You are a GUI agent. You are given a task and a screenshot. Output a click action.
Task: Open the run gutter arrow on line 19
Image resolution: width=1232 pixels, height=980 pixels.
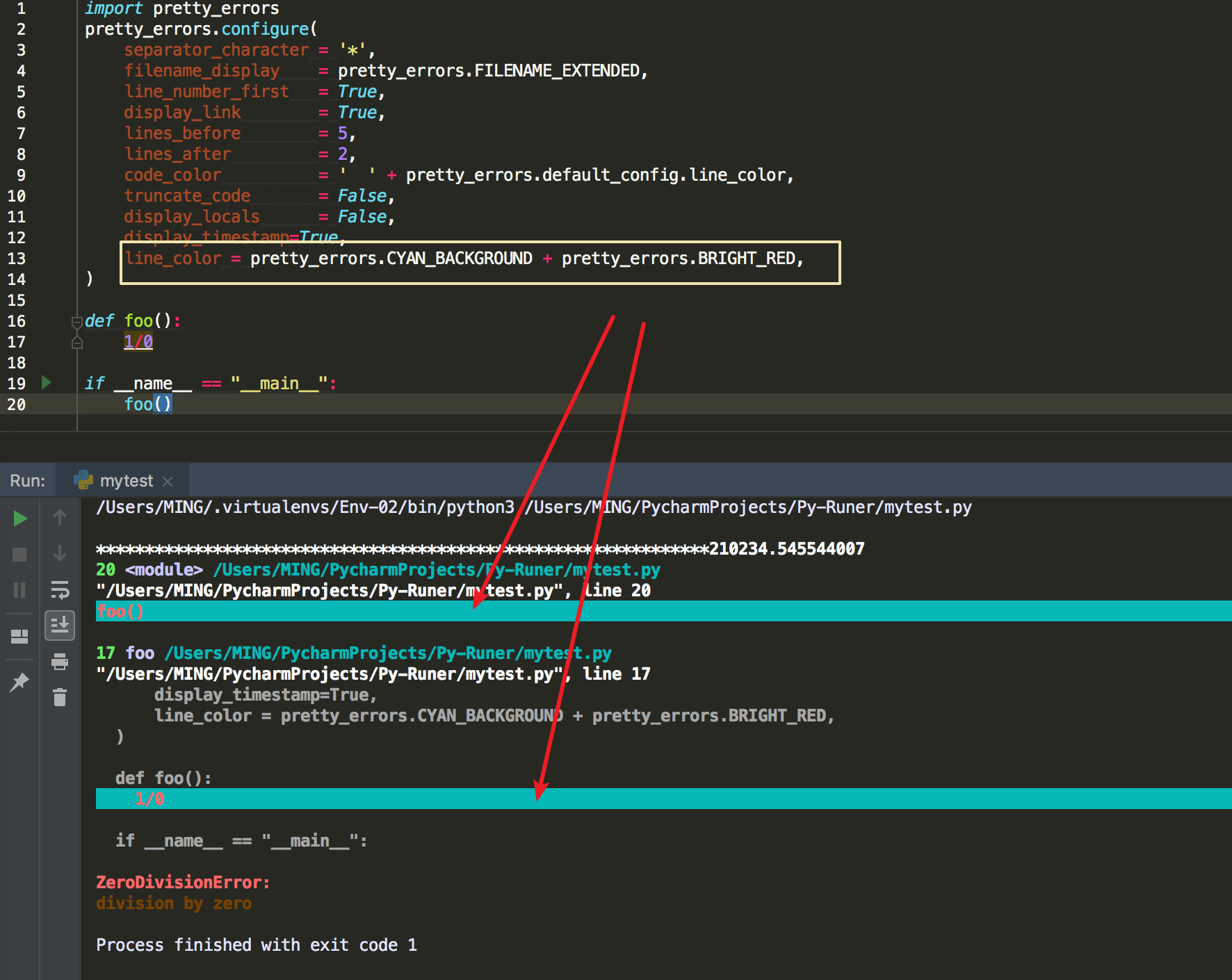[x=47, y=382]
